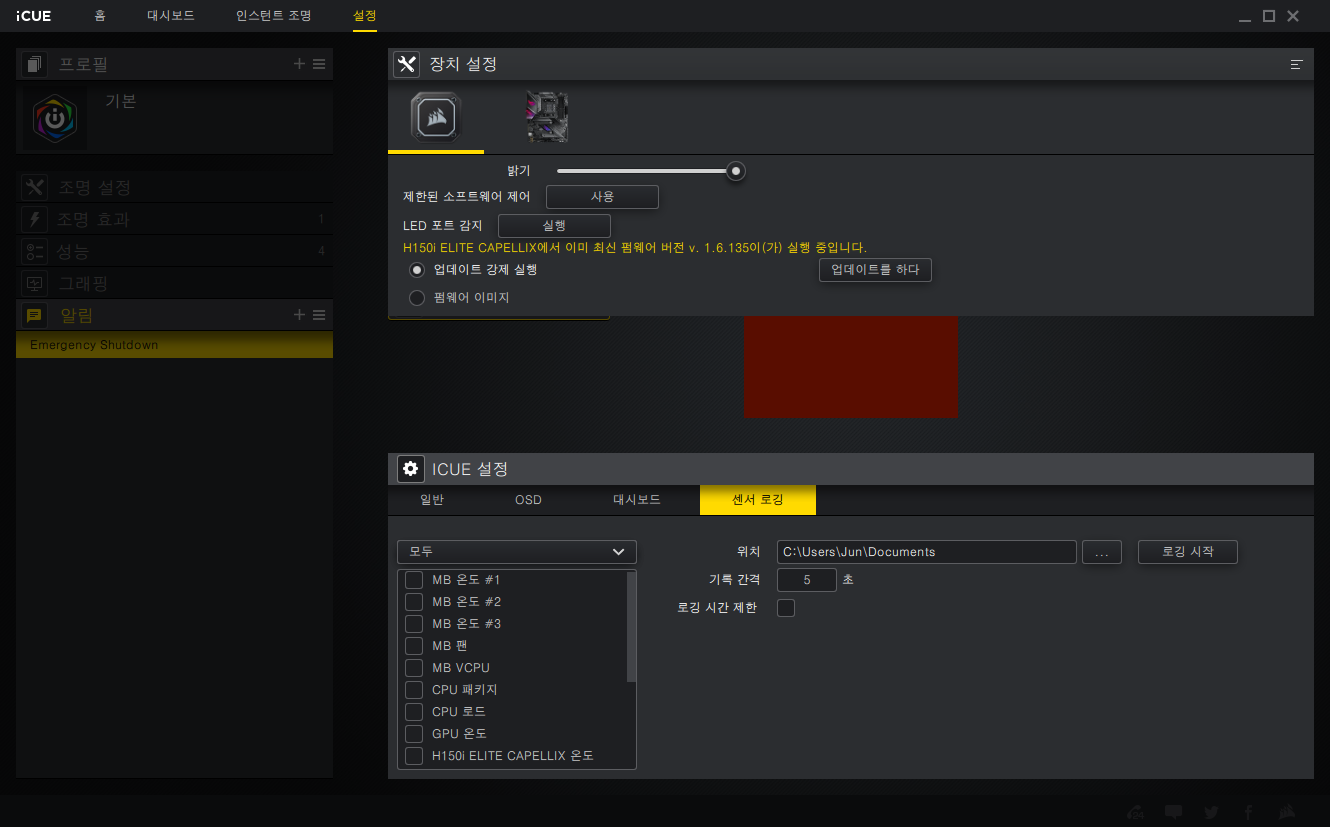Click the 밝기 brightness slider handle
Screen dimensions: 1330x827
pos(736,171)
